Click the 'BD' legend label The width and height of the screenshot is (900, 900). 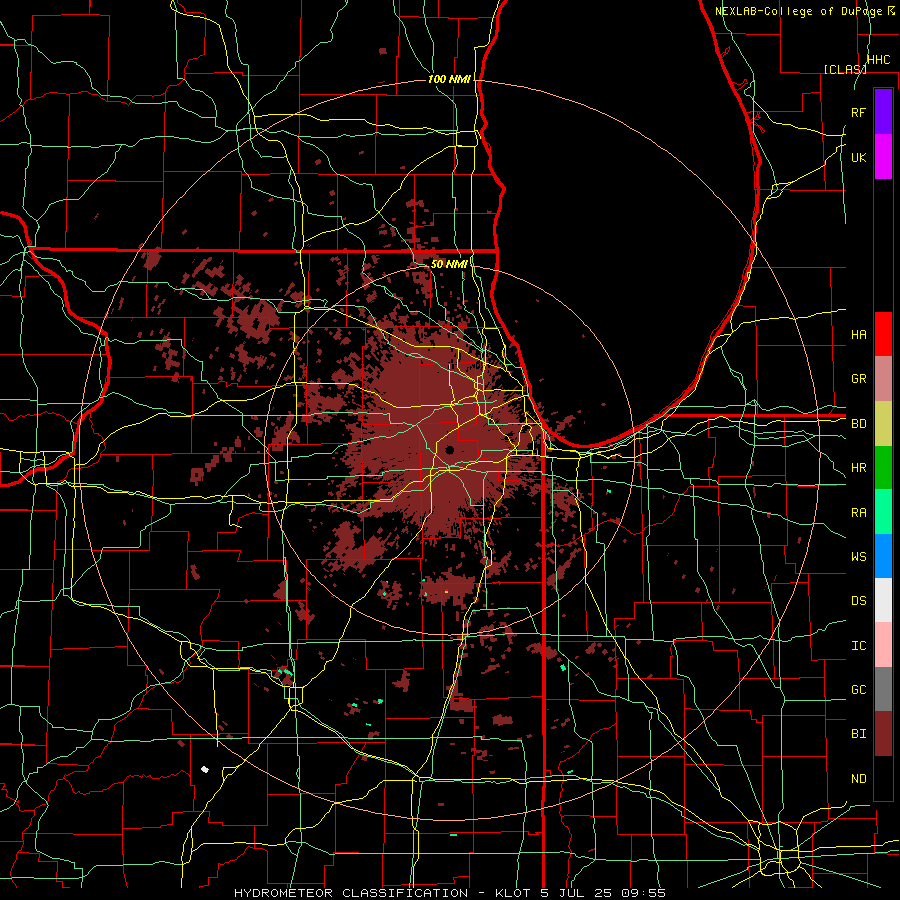[858, 424]
